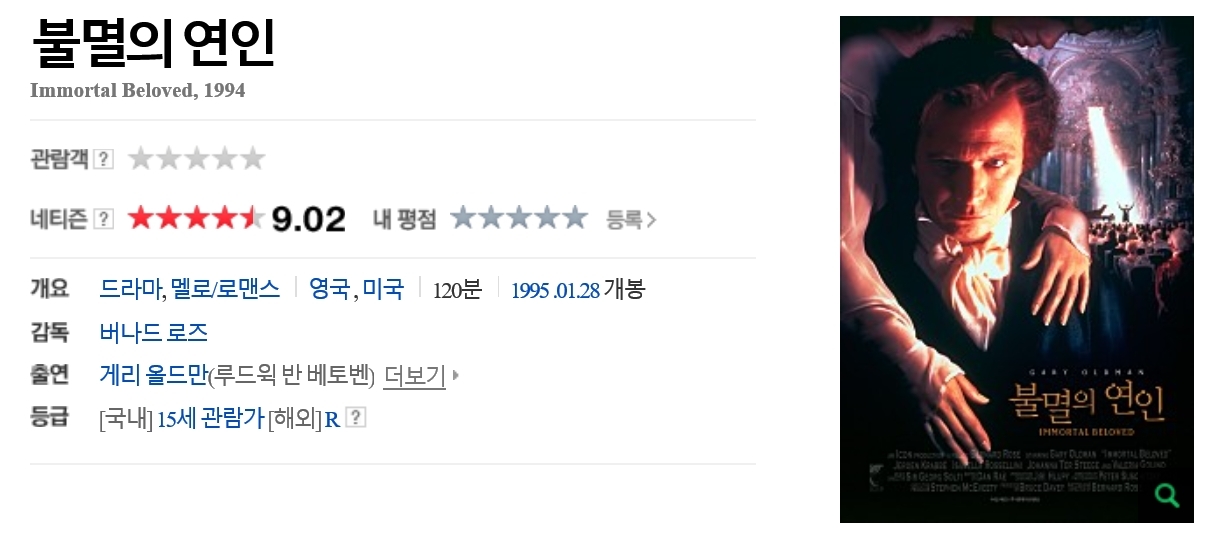Viewport: 1218px width, 542px height.
Task: Set my rating with the fifth gray star
Action: [x=575, y=218]
